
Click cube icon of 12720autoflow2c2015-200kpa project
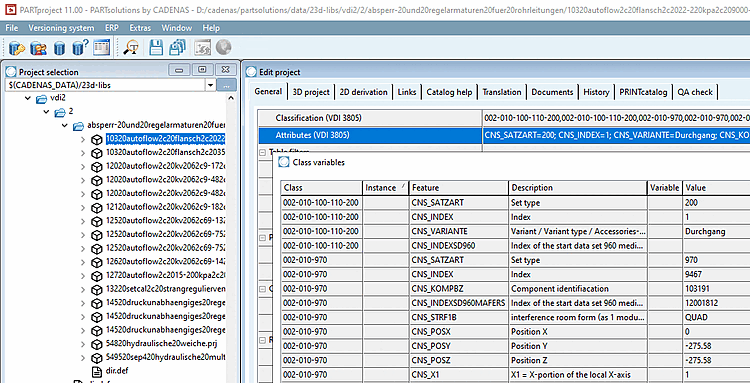click(x=97, y=276)
